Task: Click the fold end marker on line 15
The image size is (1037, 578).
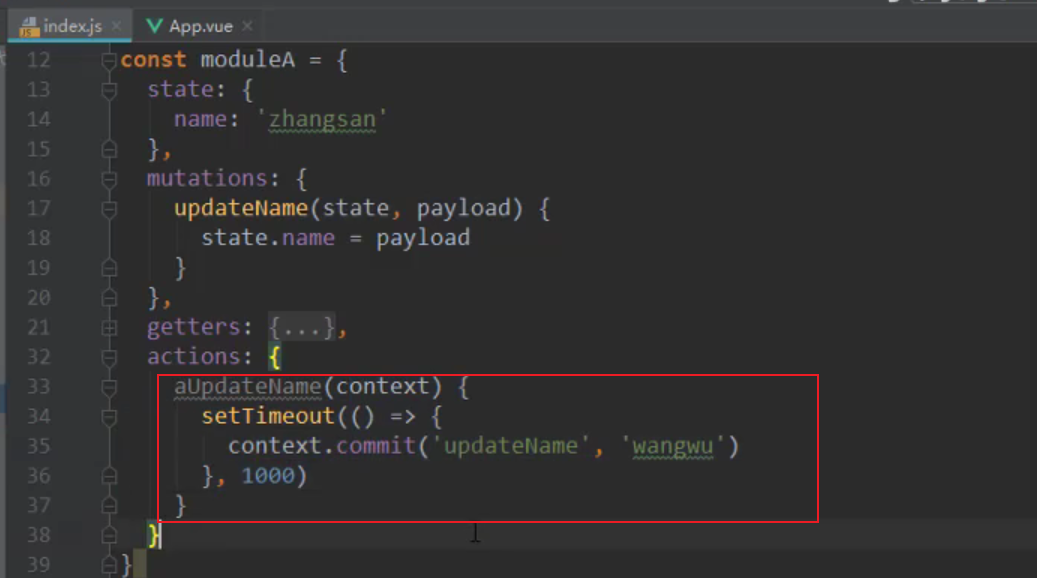Action: (109, 149)
